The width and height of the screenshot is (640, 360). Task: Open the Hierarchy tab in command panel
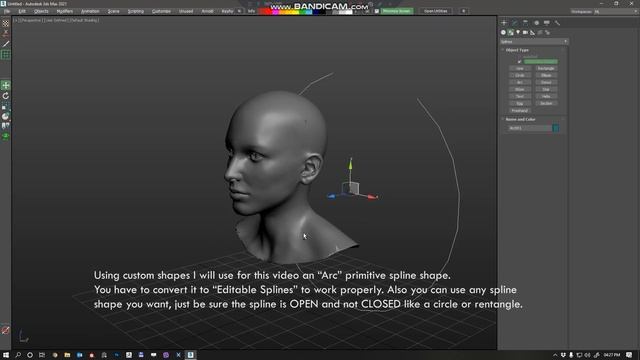point(525,23)
